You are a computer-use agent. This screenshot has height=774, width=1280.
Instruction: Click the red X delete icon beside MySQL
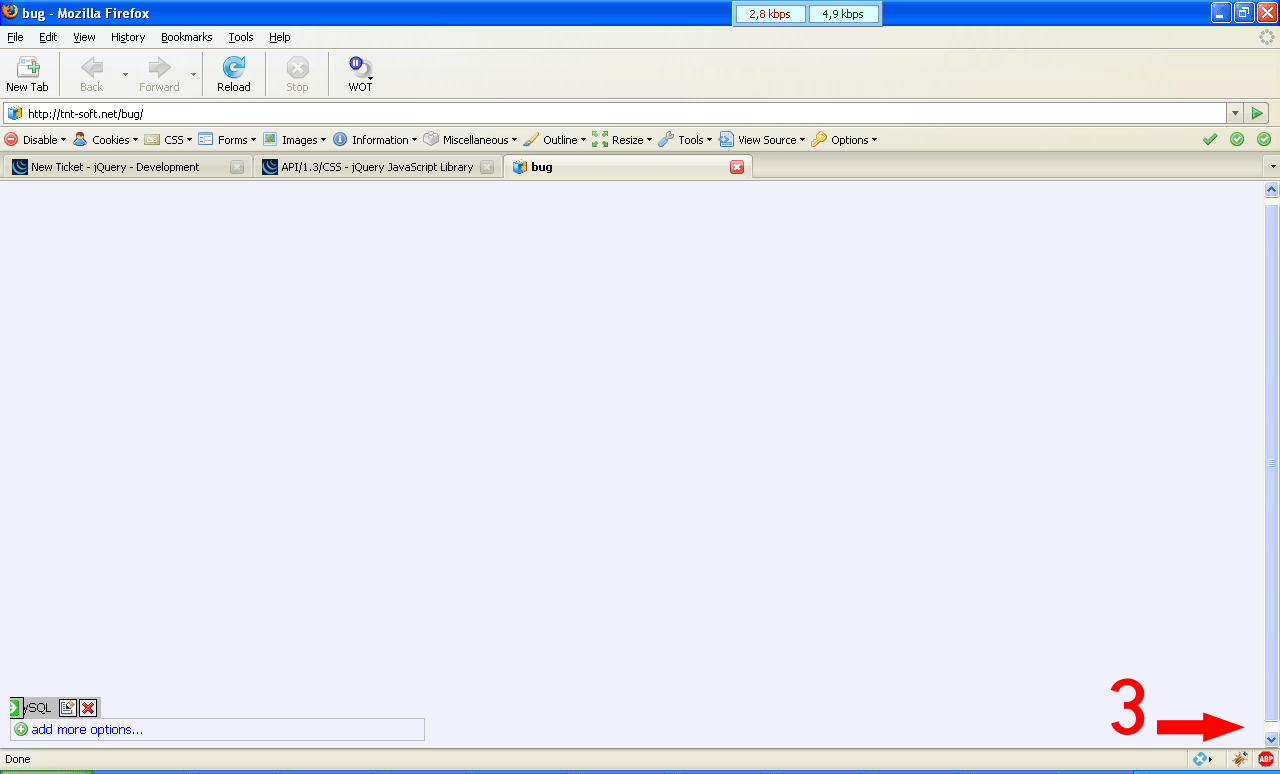coord(88,708)
